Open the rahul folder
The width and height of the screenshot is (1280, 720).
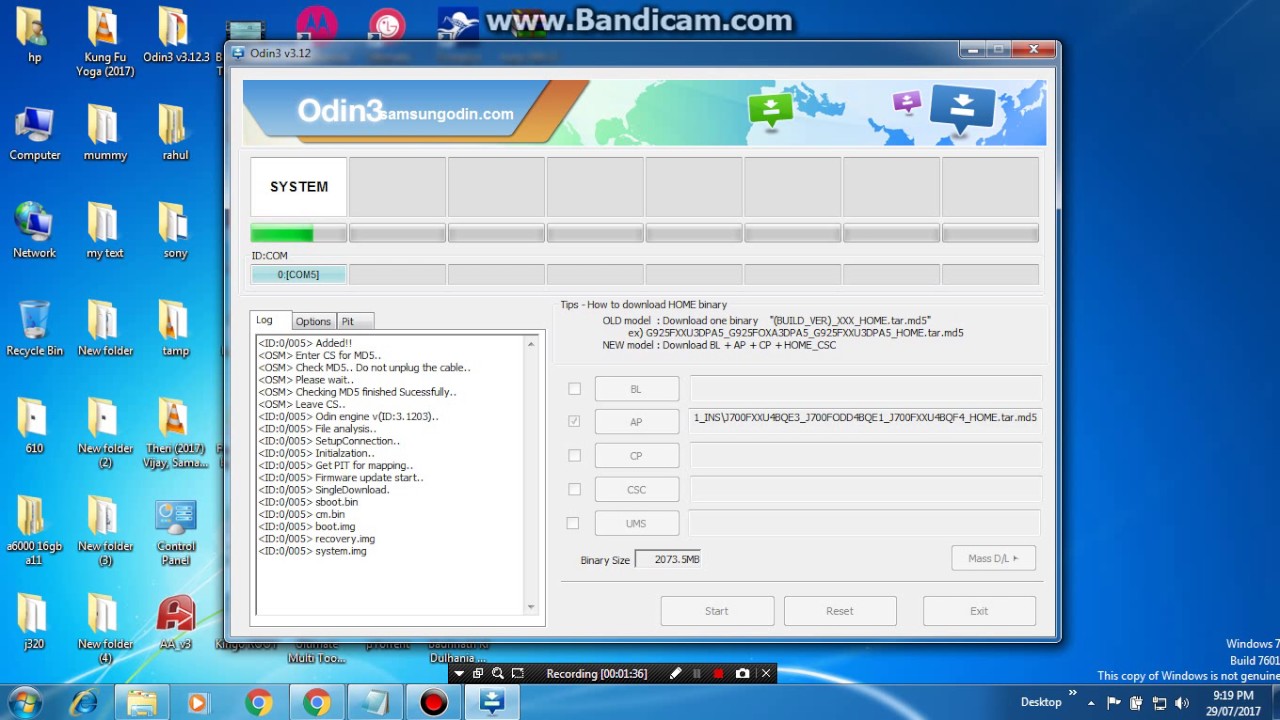click(x=176, y=133)
